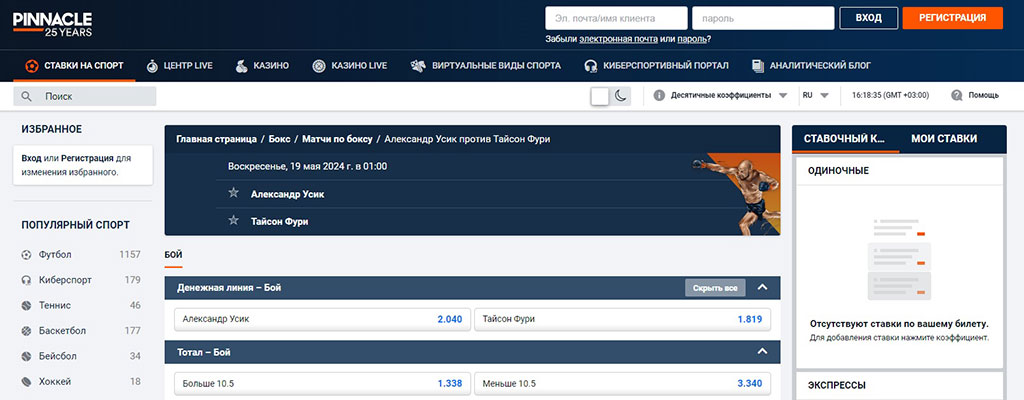The image size is (1024, 400).
Task: Click the info icon beside Десятичные коэффициенты
Action: pyautogui.click(x=659, y=95)
